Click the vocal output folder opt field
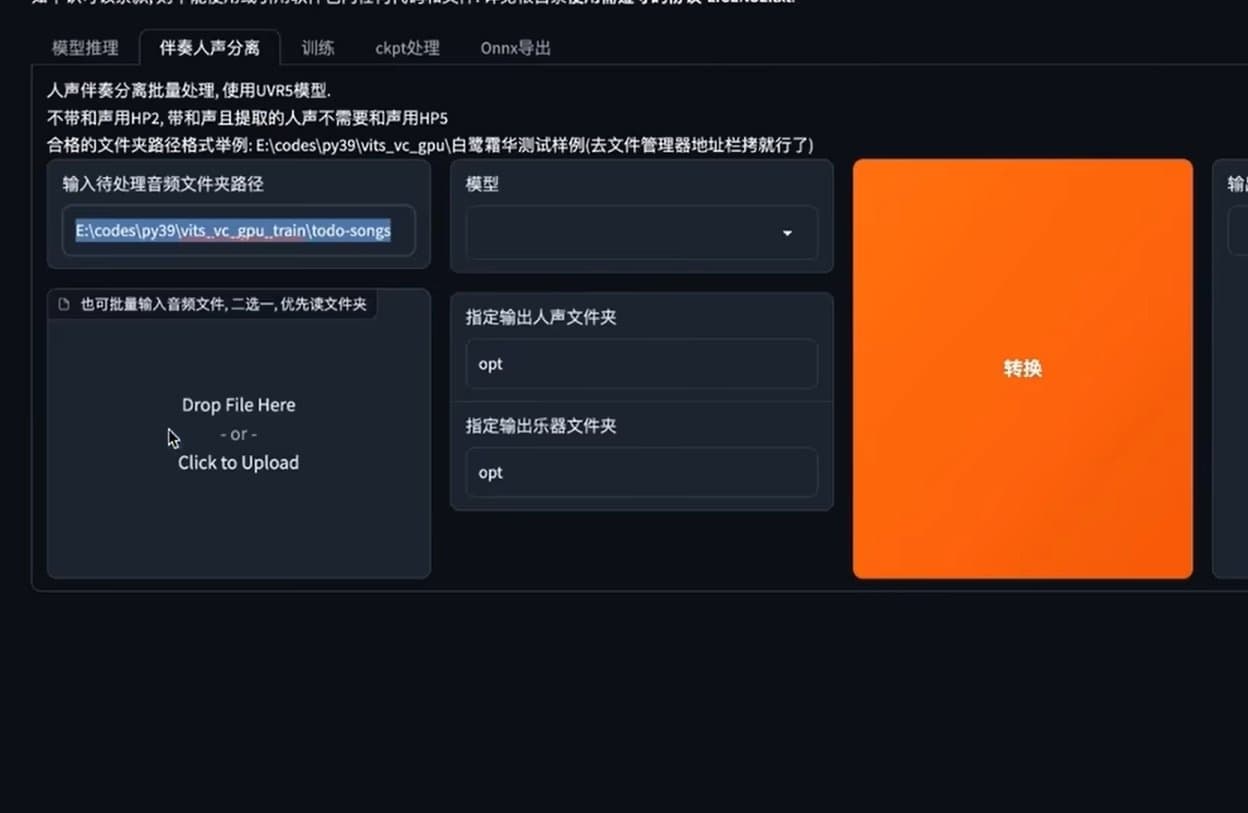The image size is (1248, 813). click(x=640, y=364)
